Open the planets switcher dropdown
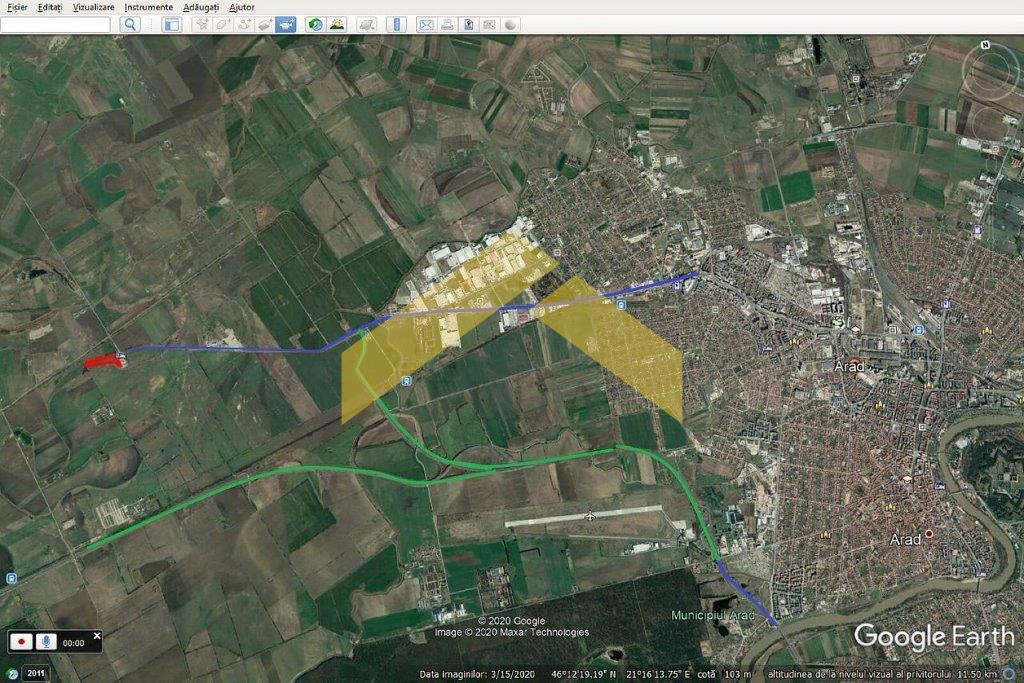This screenshot has height=683, width=1024. click(x=367, y=24)
